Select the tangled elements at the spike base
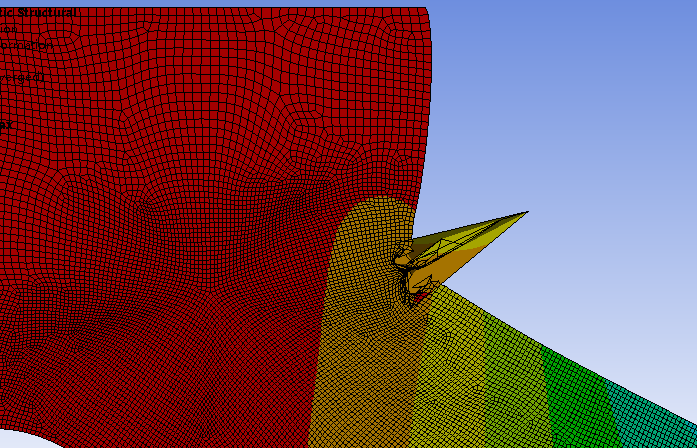The height and width of the screenshot is (448, 697). (405, 260)
